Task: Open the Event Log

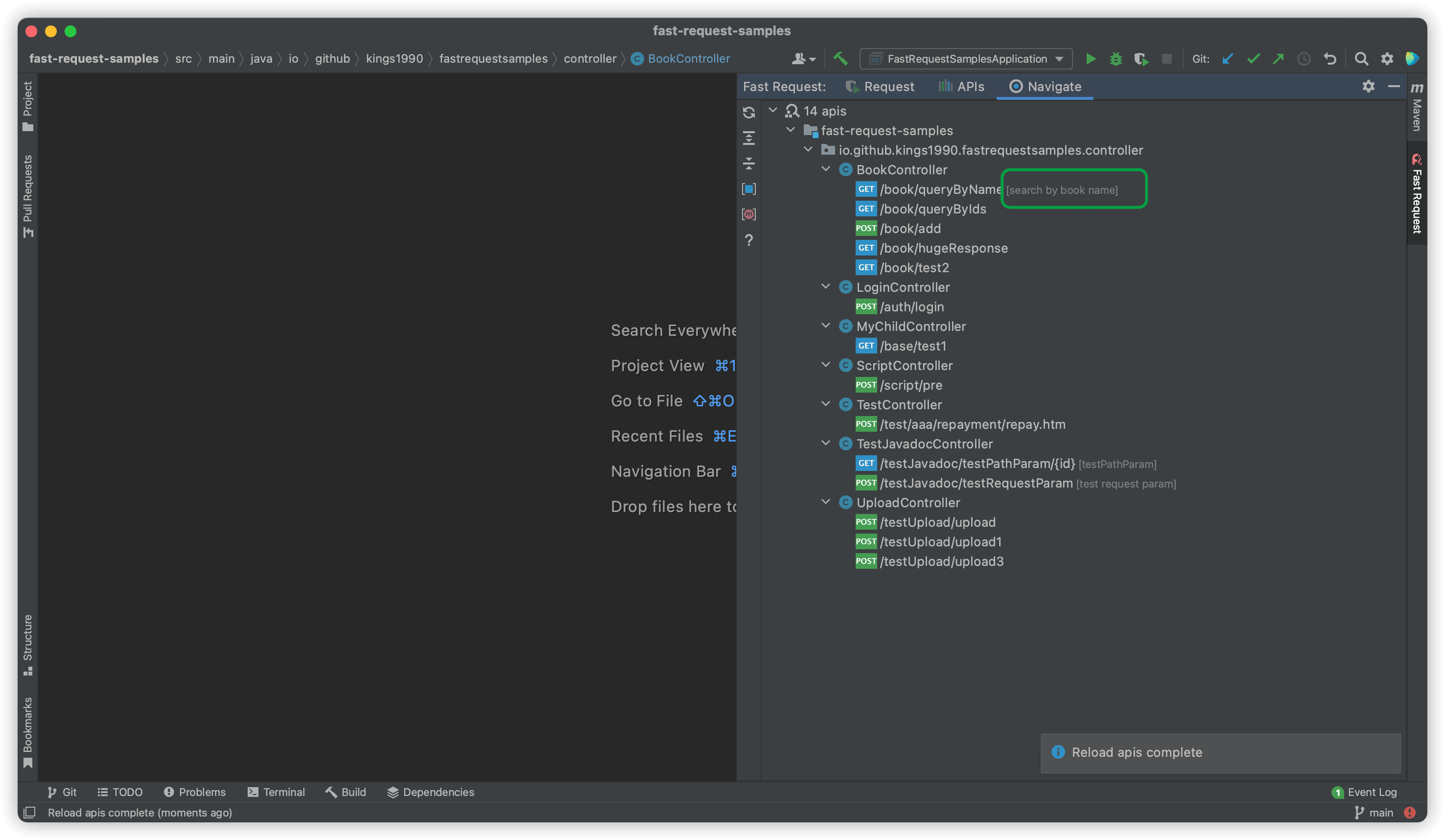Action: (1371, 792)
